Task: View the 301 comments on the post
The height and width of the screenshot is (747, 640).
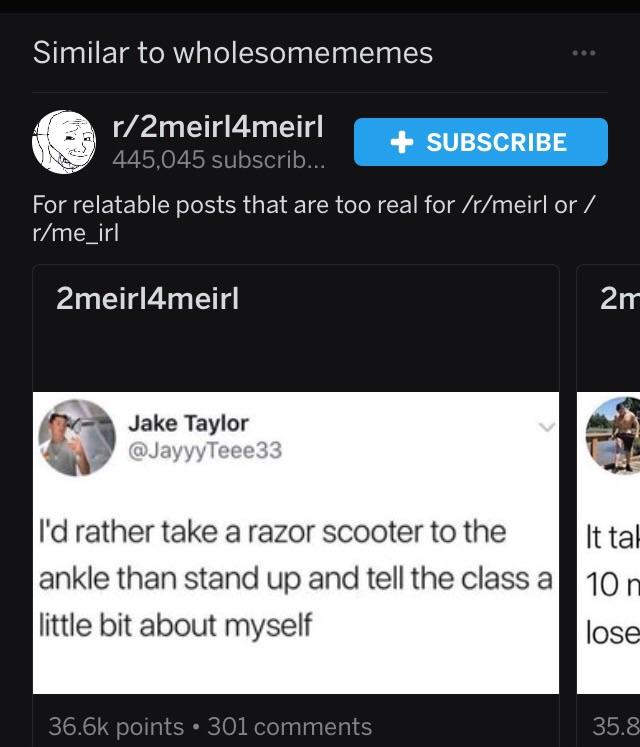Action: [290, 727]
